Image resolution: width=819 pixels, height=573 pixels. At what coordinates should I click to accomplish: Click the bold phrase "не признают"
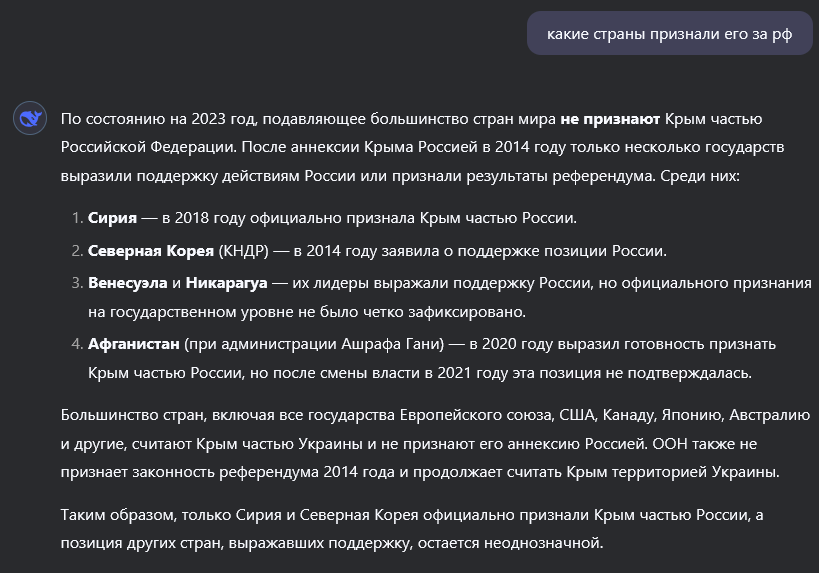[610, 119]
